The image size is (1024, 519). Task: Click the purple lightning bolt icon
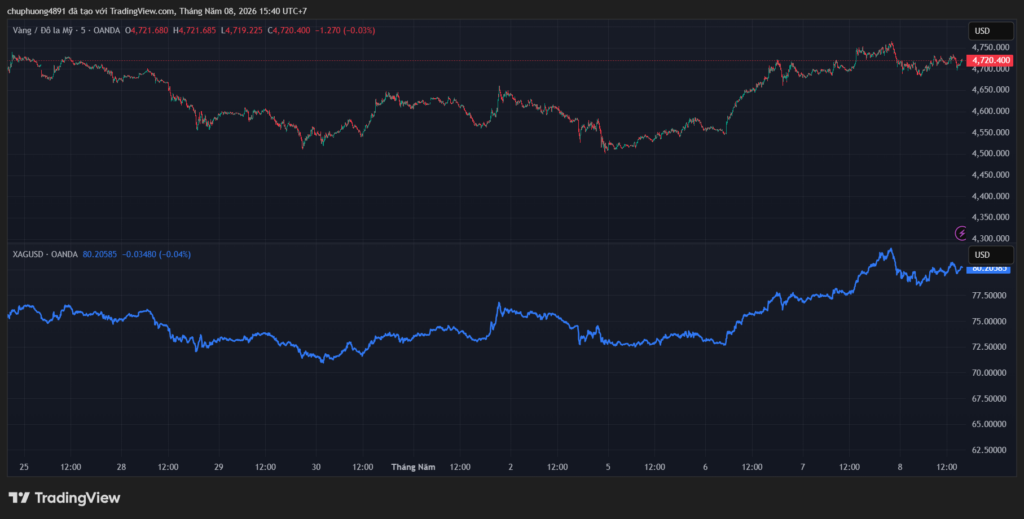(x=961, y=233)
